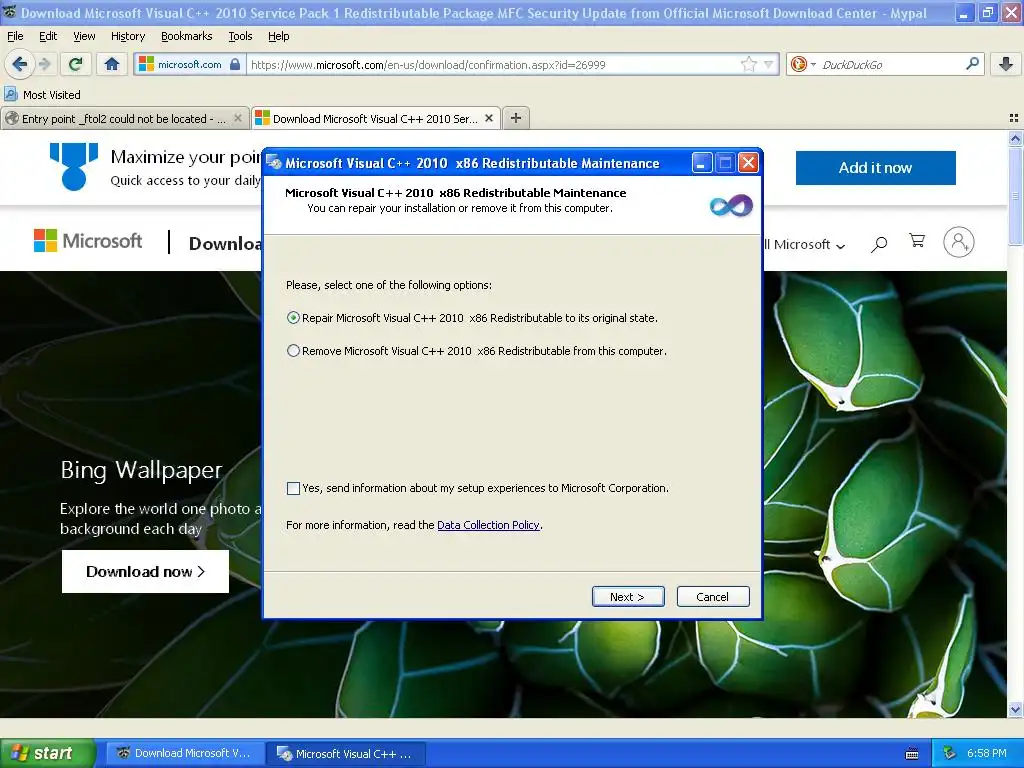Open a new tab with plus button
Image resolution: width=1024 pixels, height=768 pixels.
(516, 118)
